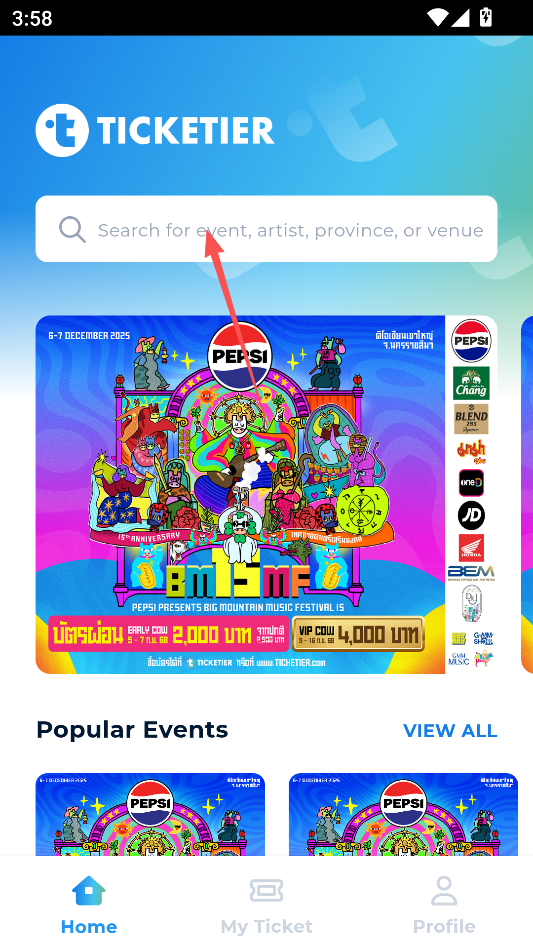The image size is (533, 948).
Task: Tap the Ticketier round logo icon
Action: click(x=62, y=131)
